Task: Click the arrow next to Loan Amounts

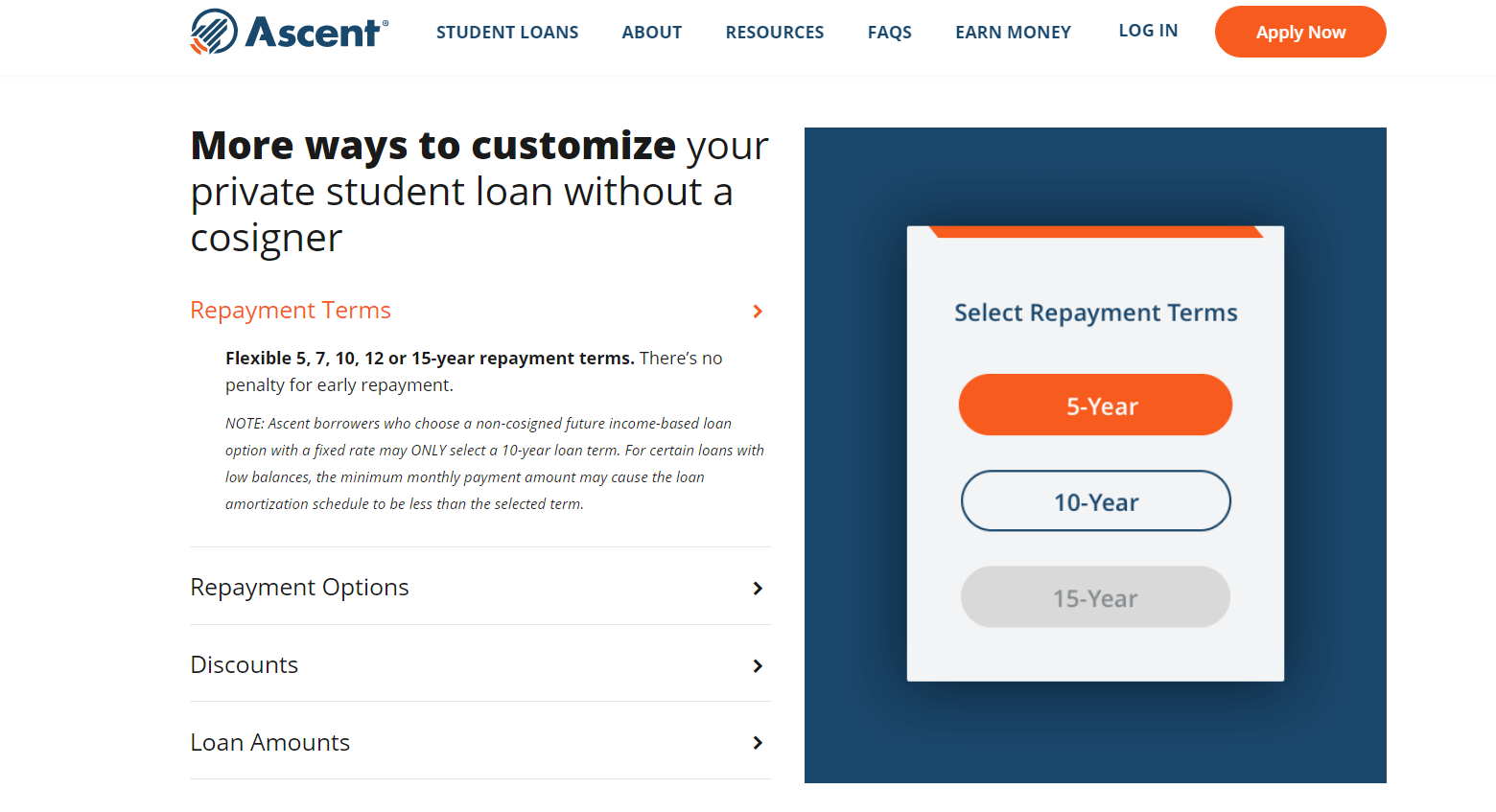Action: coord(758,743)
